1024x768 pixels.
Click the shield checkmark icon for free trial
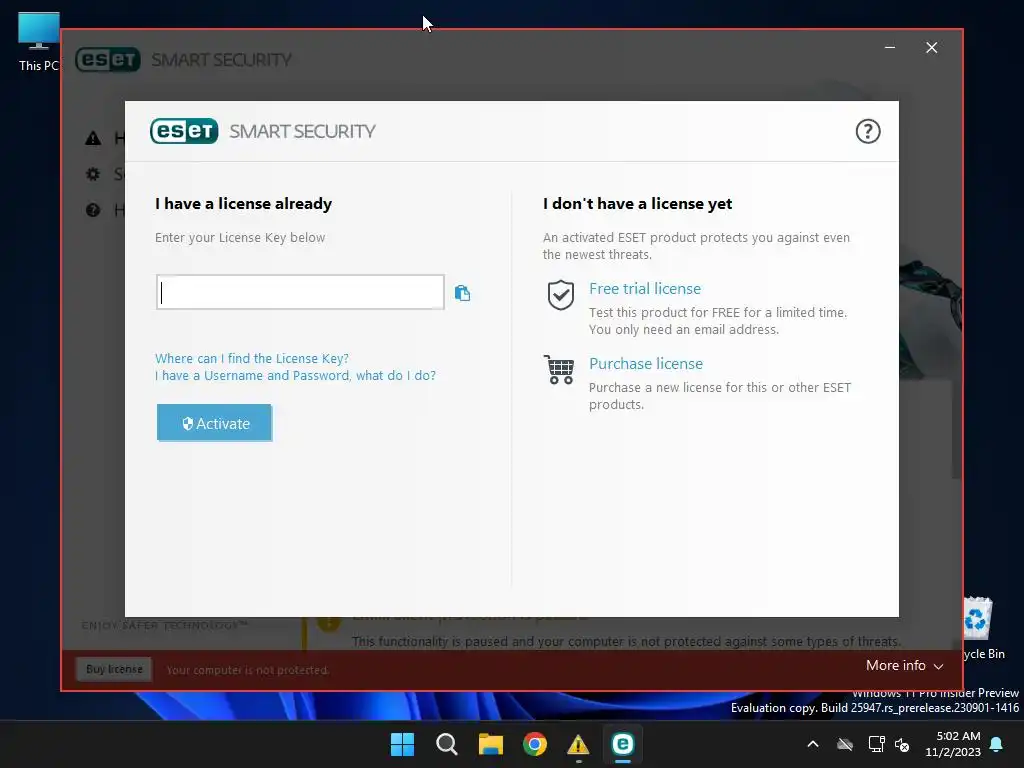point(560,295)
